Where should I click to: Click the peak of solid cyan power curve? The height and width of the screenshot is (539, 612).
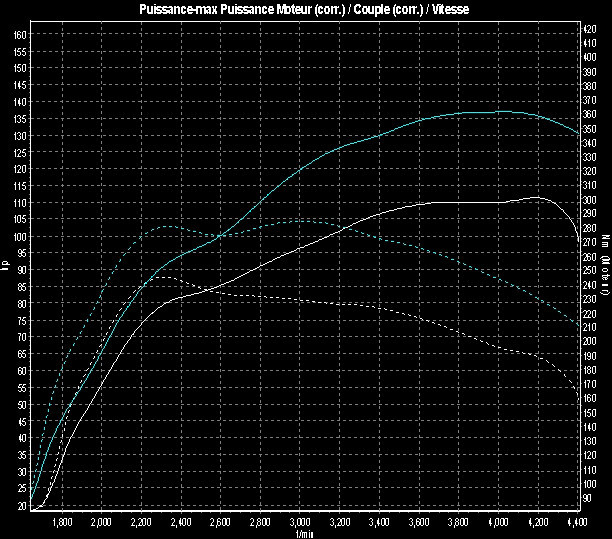[x=500, y=111]
